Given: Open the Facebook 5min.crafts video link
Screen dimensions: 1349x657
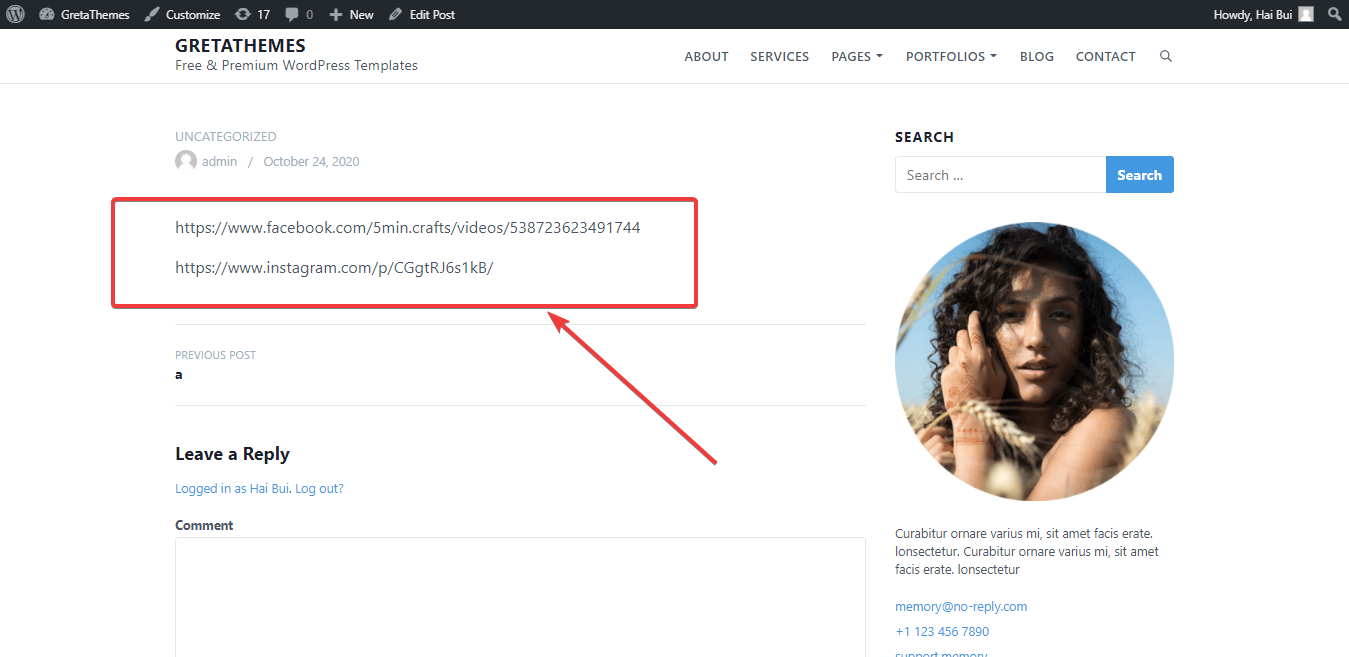Looking at the screenshot, I should click(407, 227).
